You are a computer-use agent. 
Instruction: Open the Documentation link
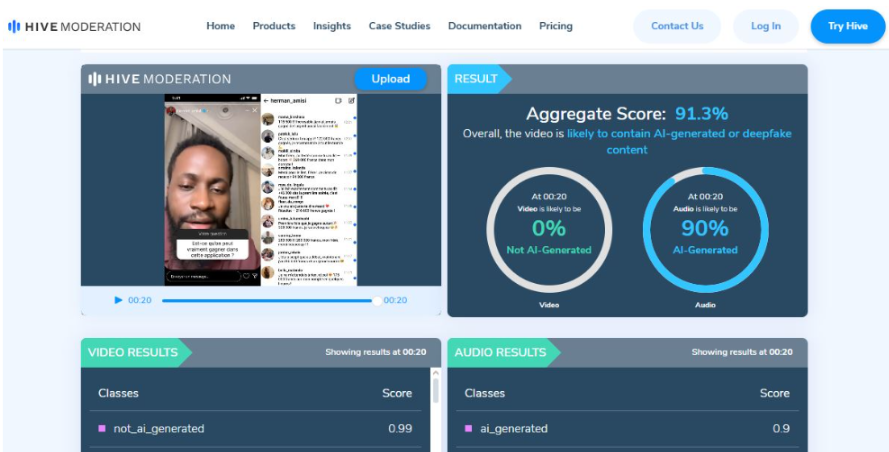pos(484,26)
